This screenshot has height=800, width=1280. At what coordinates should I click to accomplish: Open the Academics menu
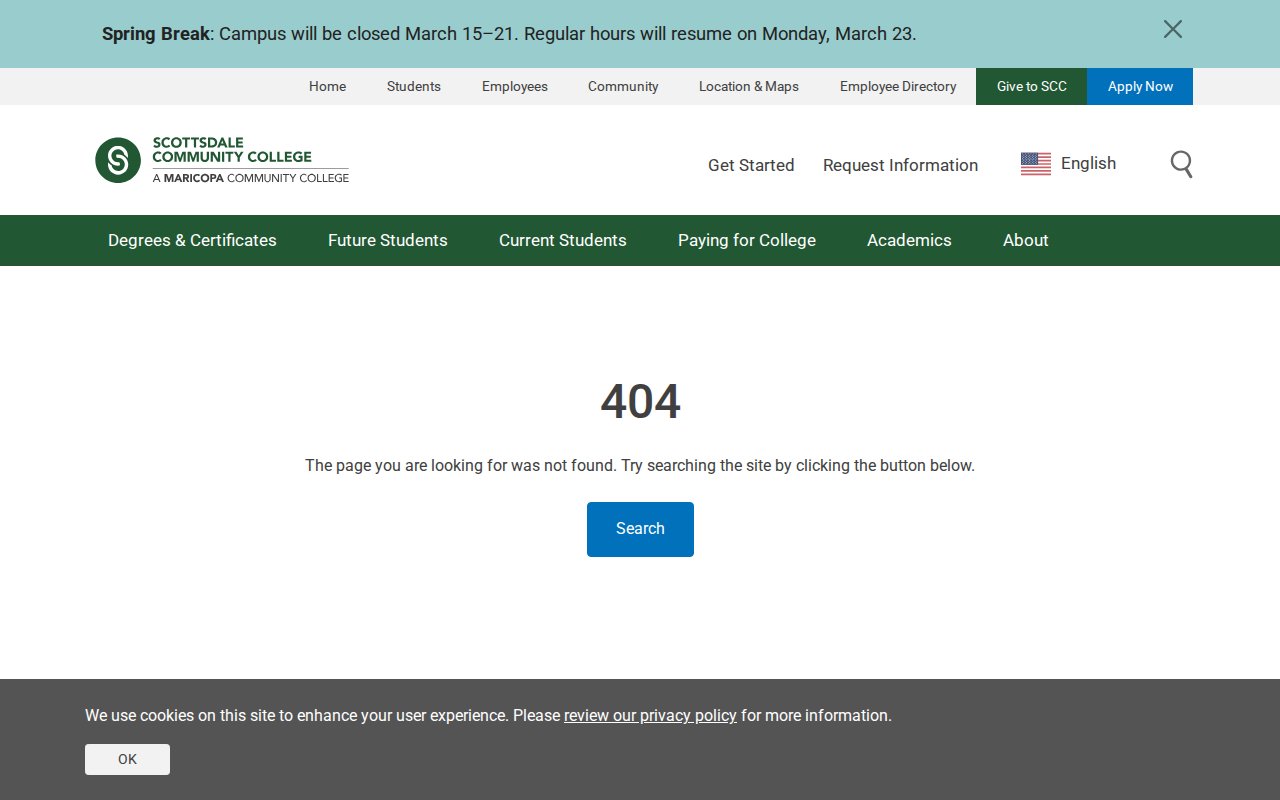click(x=909, y=240)
